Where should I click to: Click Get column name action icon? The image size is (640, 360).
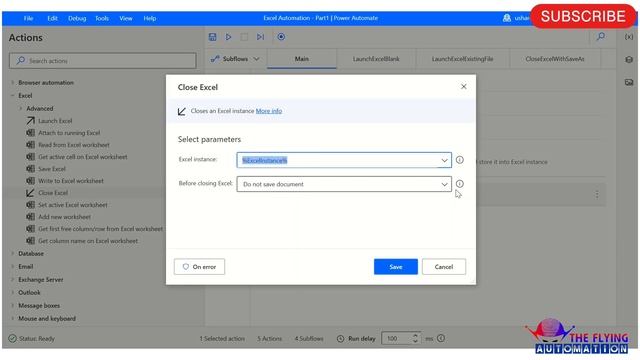tap(31, 241)
